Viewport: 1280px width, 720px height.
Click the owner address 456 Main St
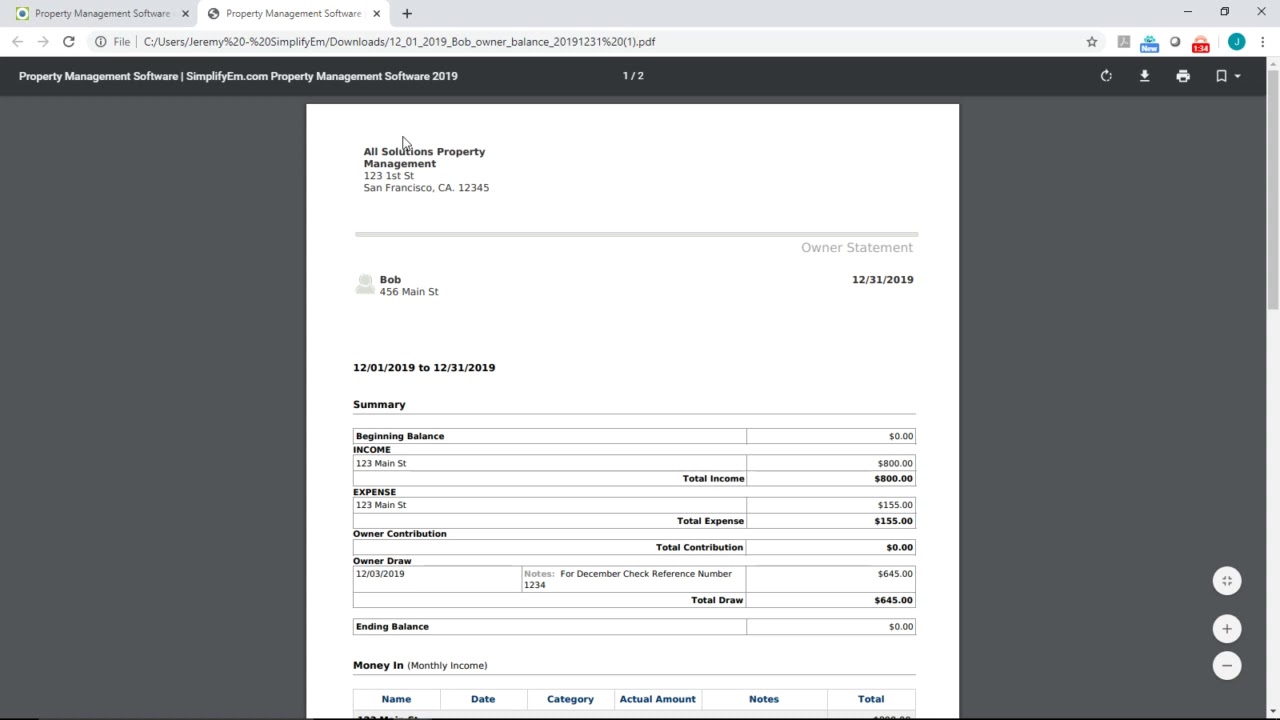(409, 292)
